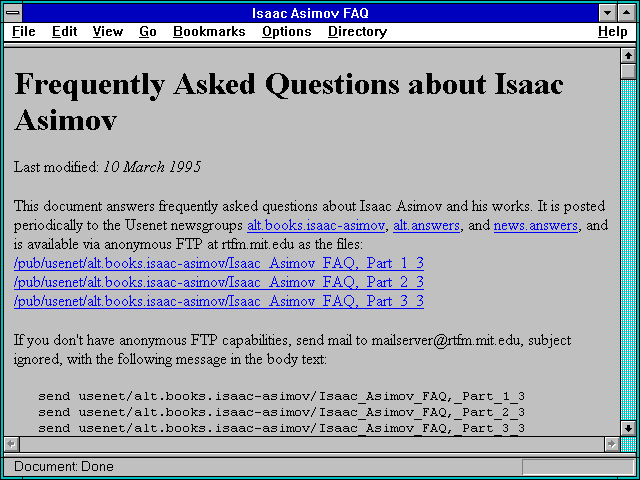This screenshot has height=480, width=640.
Task: Click the 'Isaac Asimov FAQ' title bar
Action: coord(311,13)
